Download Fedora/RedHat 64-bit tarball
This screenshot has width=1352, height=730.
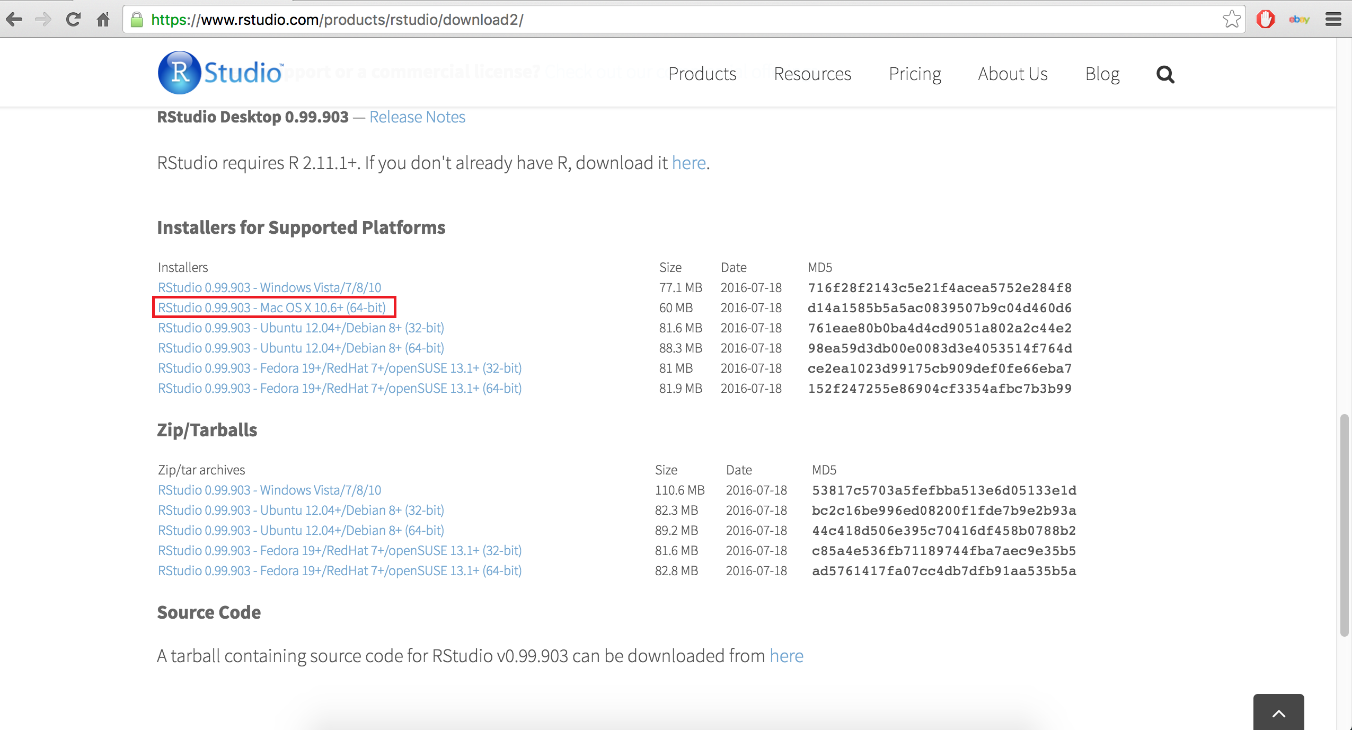click(340, 570)
